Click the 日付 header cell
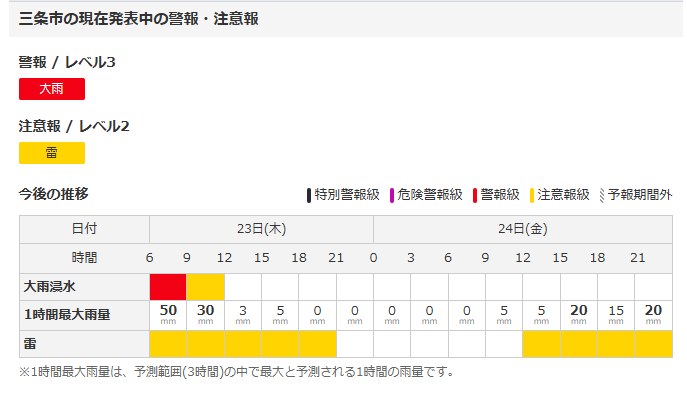Viewport: 687px width, 395px height. point(84,229)
